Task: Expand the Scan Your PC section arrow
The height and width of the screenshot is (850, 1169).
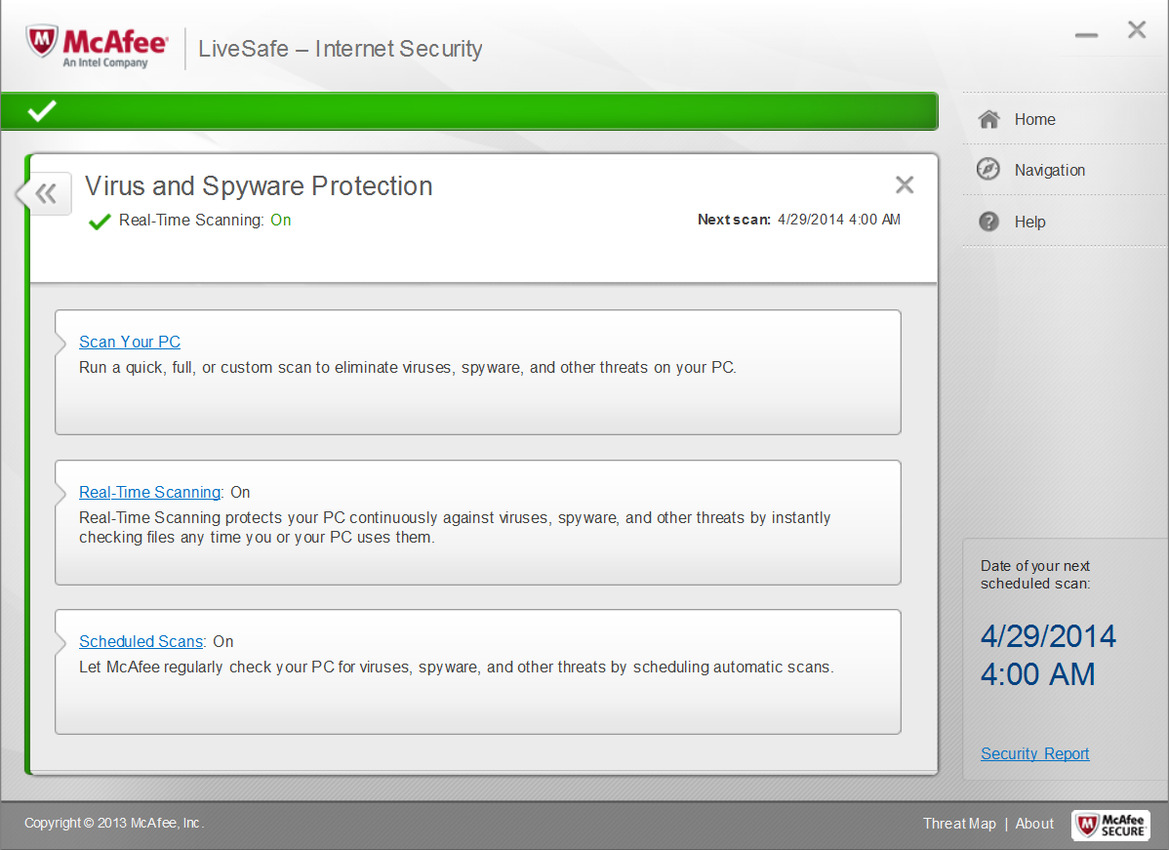Action: (x=60, y=344)
